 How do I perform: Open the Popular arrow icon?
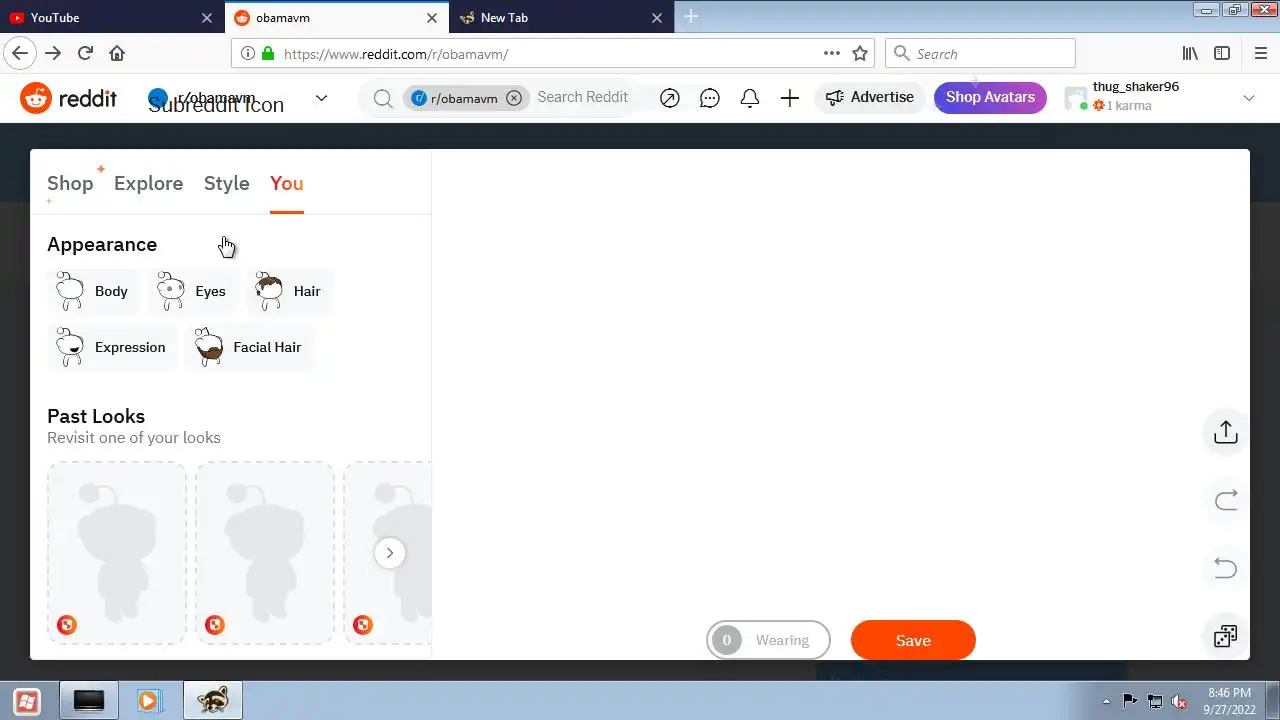pyautogui.click(x=670, y=98)
